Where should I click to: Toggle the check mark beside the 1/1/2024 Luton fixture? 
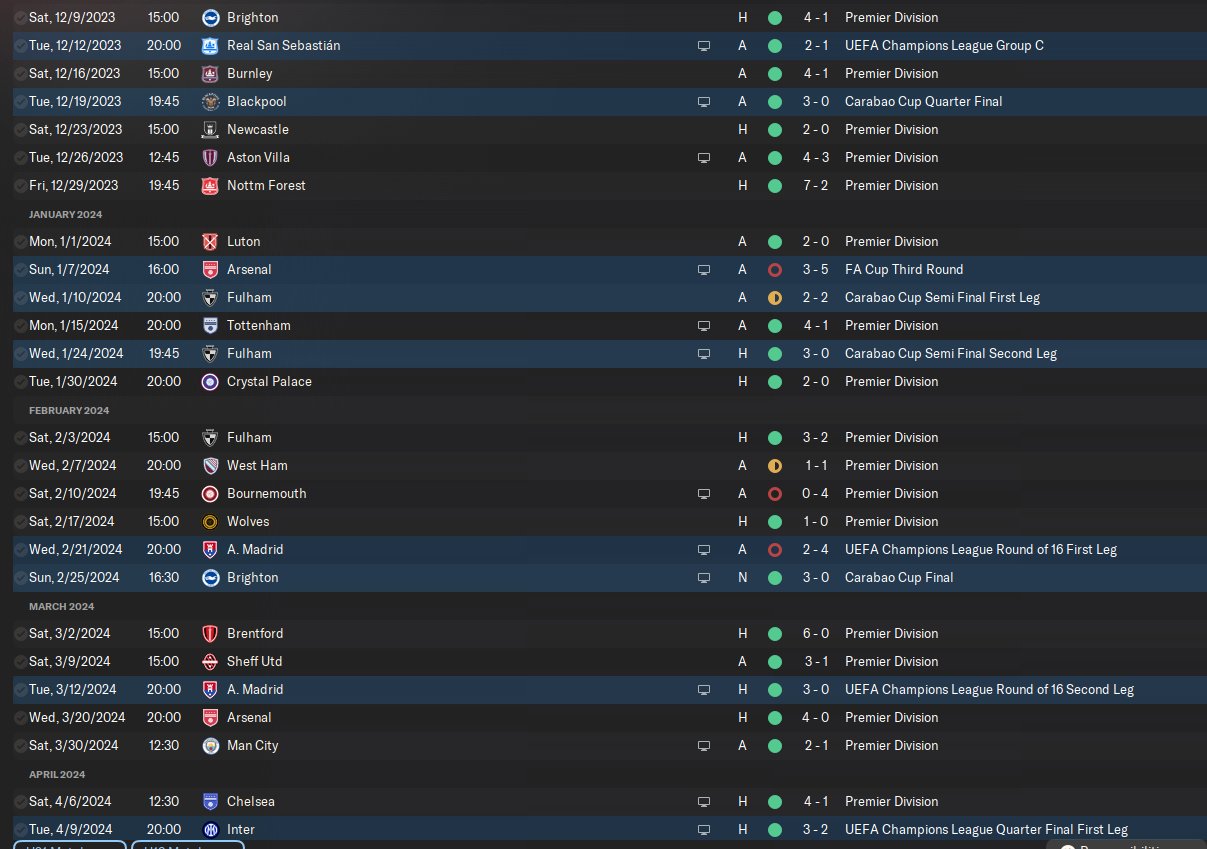tap(20, 241)
